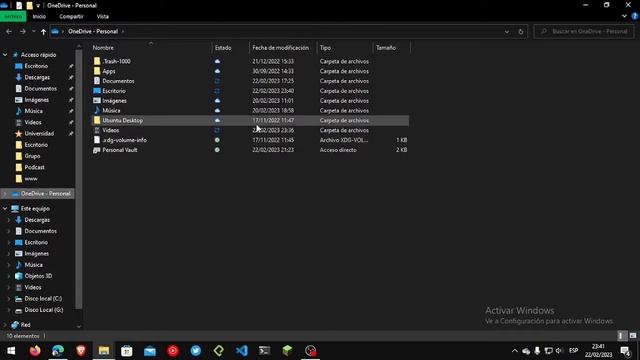Image resolution: width=640 pixels, height=360 pixels.
Task: Open the .Trash-1000 folder icon
Action: click(97, 61)
